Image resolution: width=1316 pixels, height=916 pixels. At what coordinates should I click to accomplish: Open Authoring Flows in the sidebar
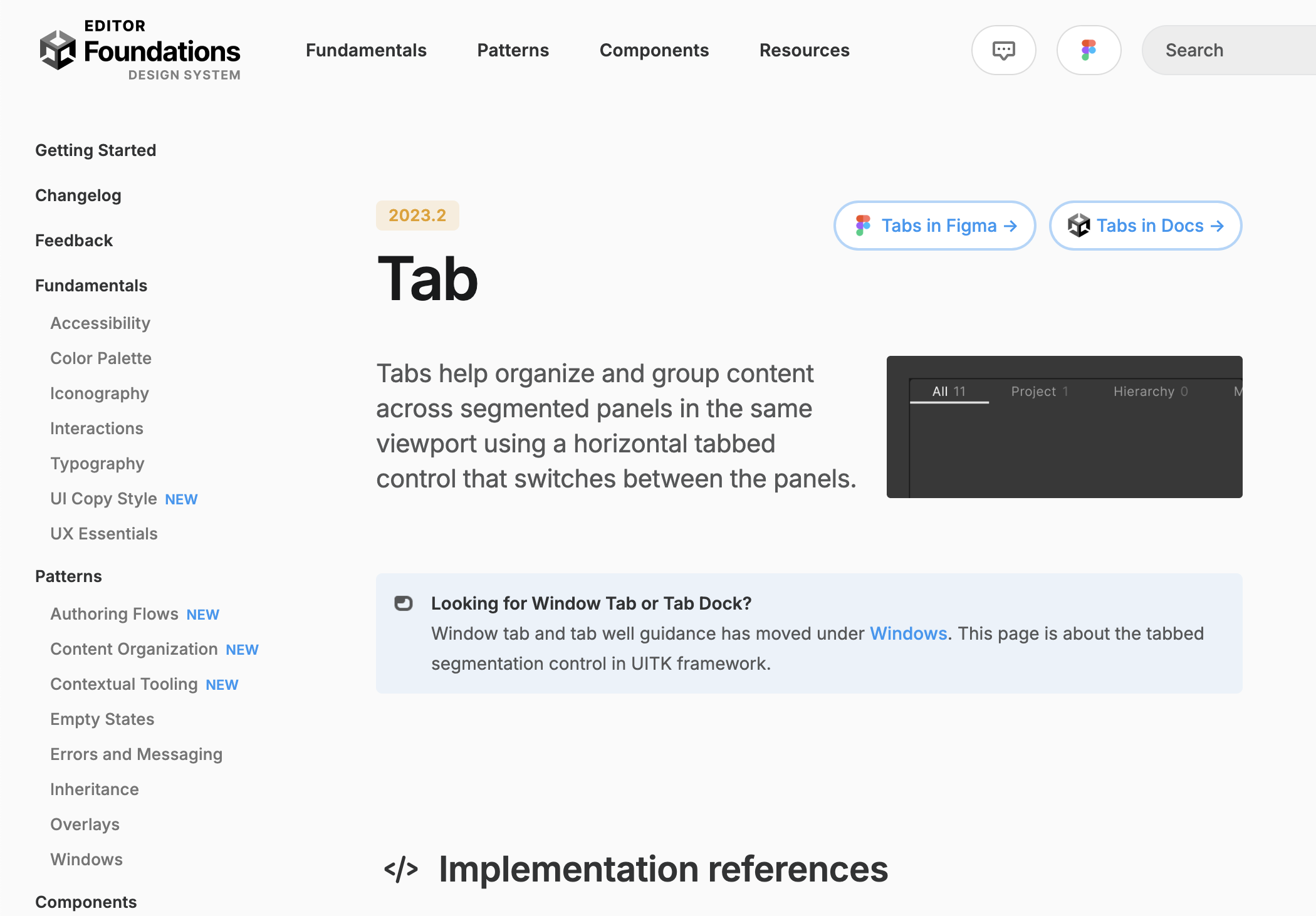[x=114, y=614]
